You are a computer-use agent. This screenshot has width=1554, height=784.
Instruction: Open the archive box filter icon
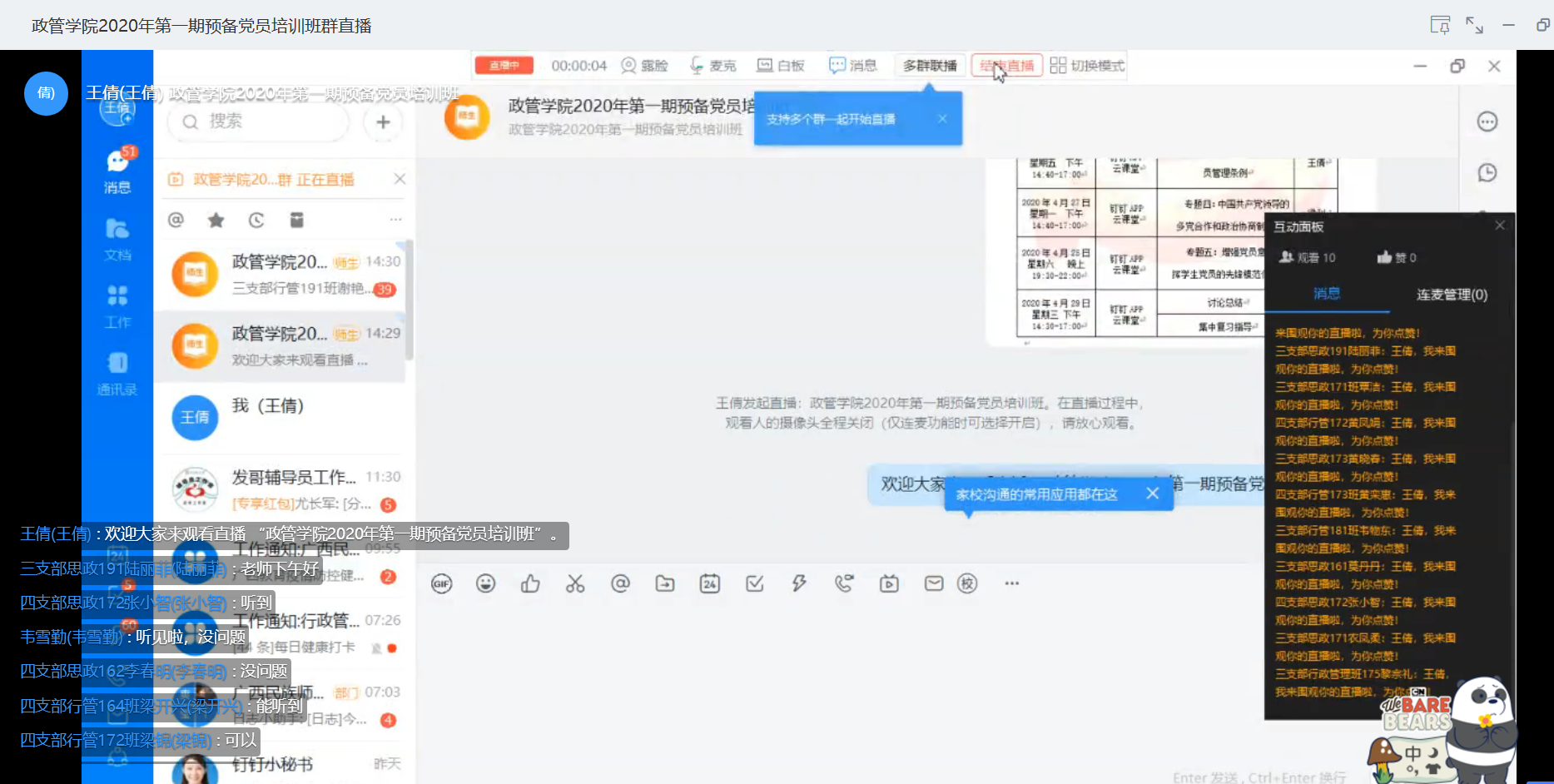(296, 220)
